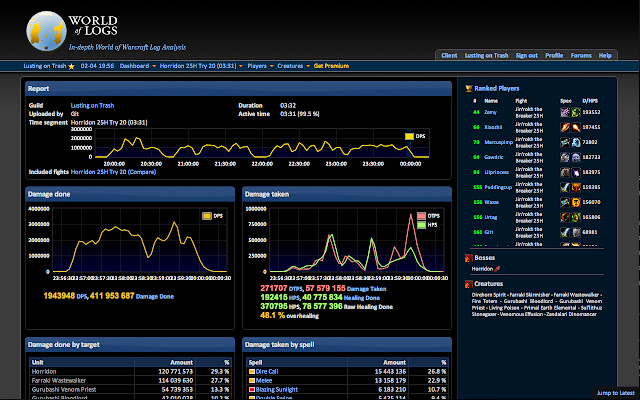The height and width of the screenshot is (400, 640).
Task: Click the color swatch beside Dire Call
Action: coord(252,371)
